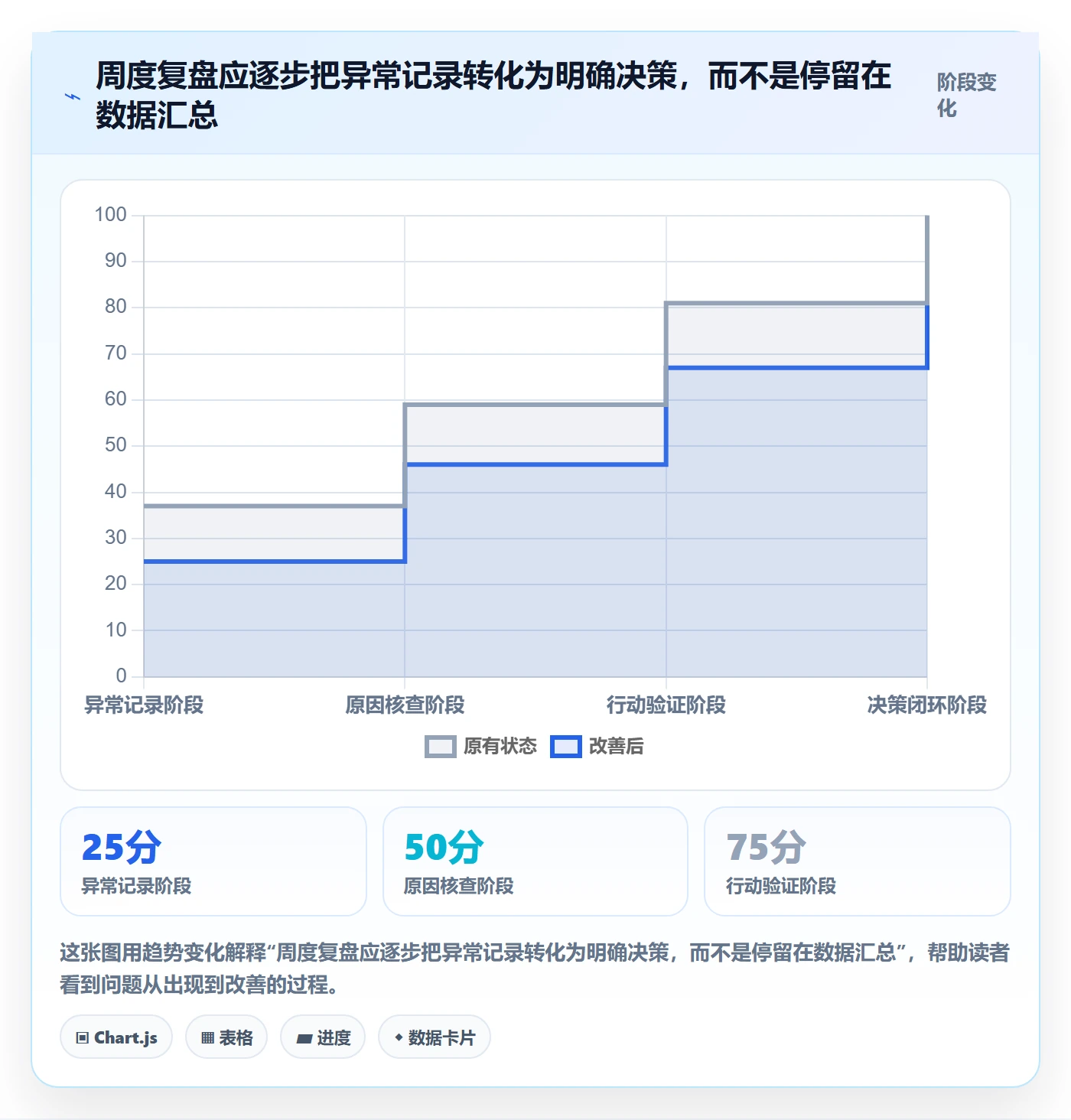Click the 75分 value text
The width and height of the screenshot is (1071, 1120).
(766, 848)
